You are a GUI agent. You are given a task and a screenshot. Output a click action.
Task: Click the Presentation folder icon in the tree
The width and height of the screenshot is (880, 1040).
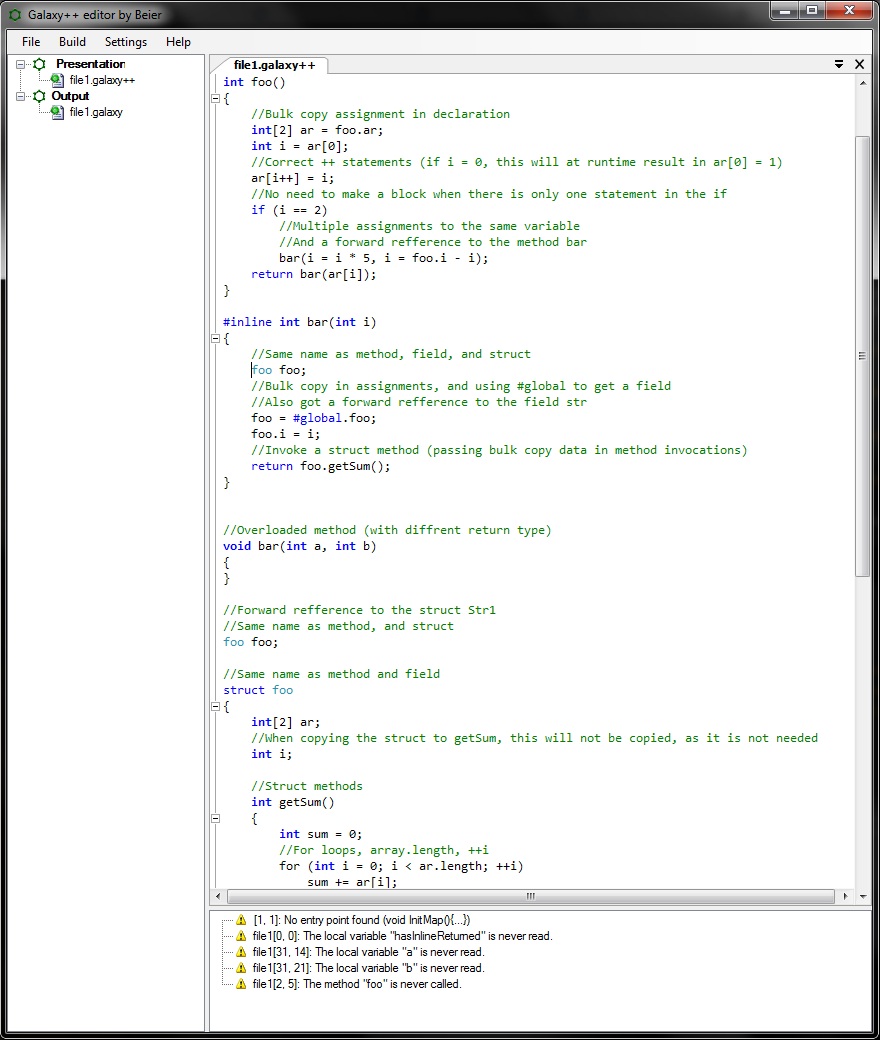pyautogui.click(x=39, y=64)
